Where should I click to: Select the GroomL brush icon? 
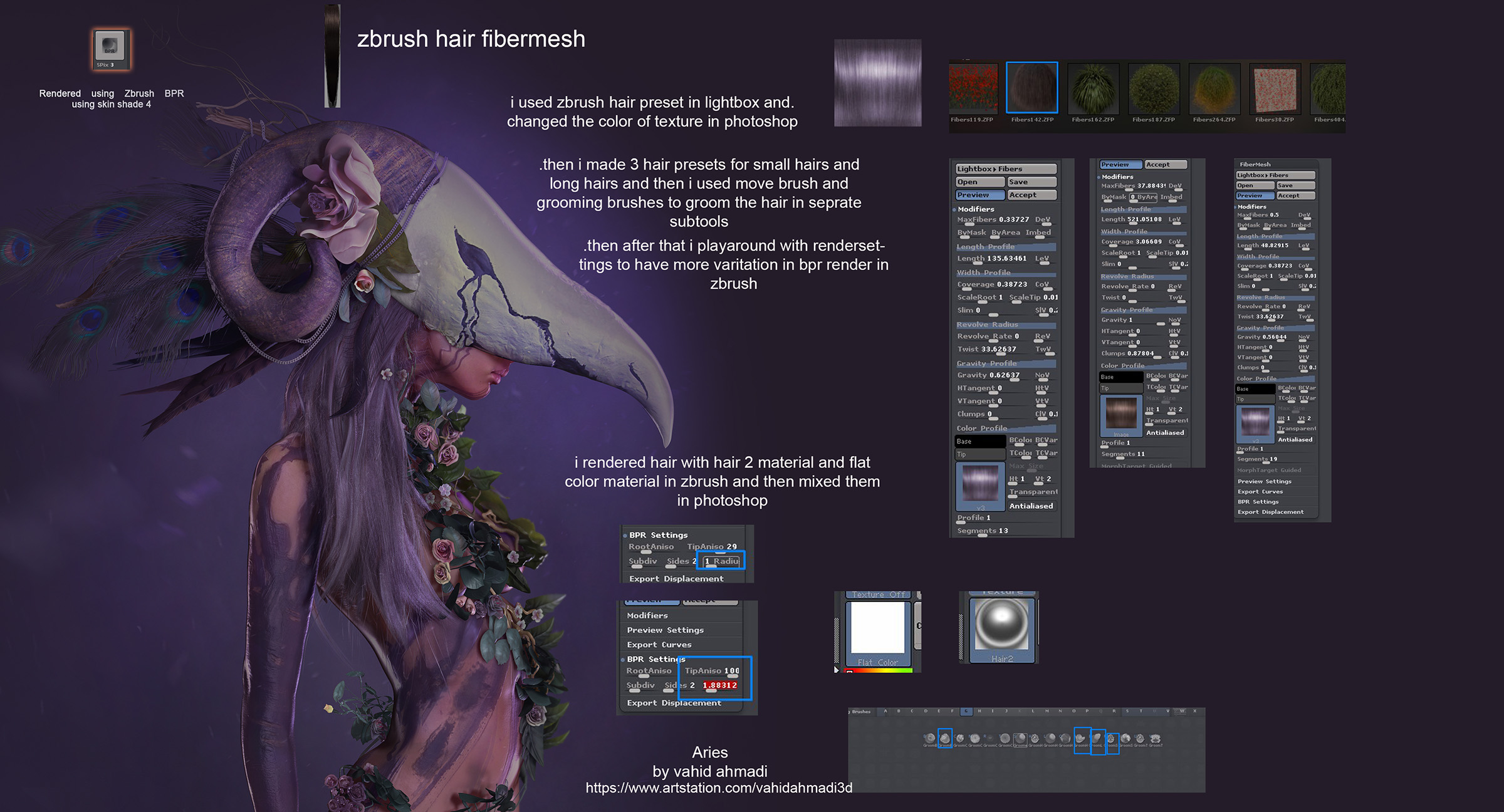pos(1097,739)
